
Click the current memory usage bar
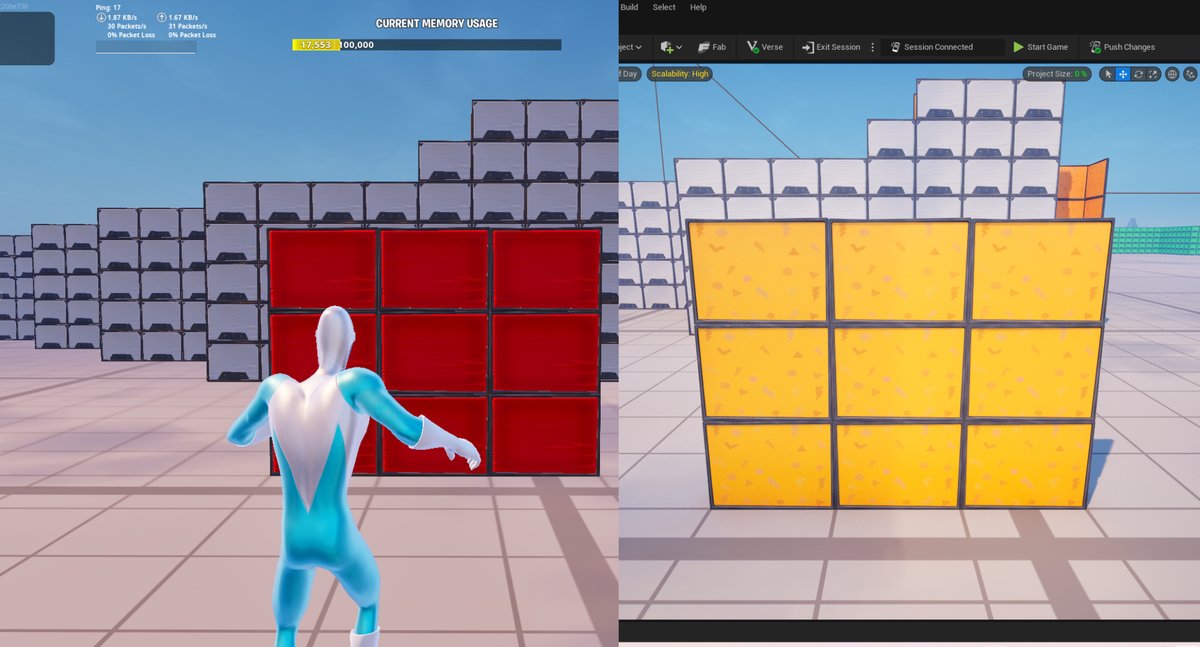427,45
